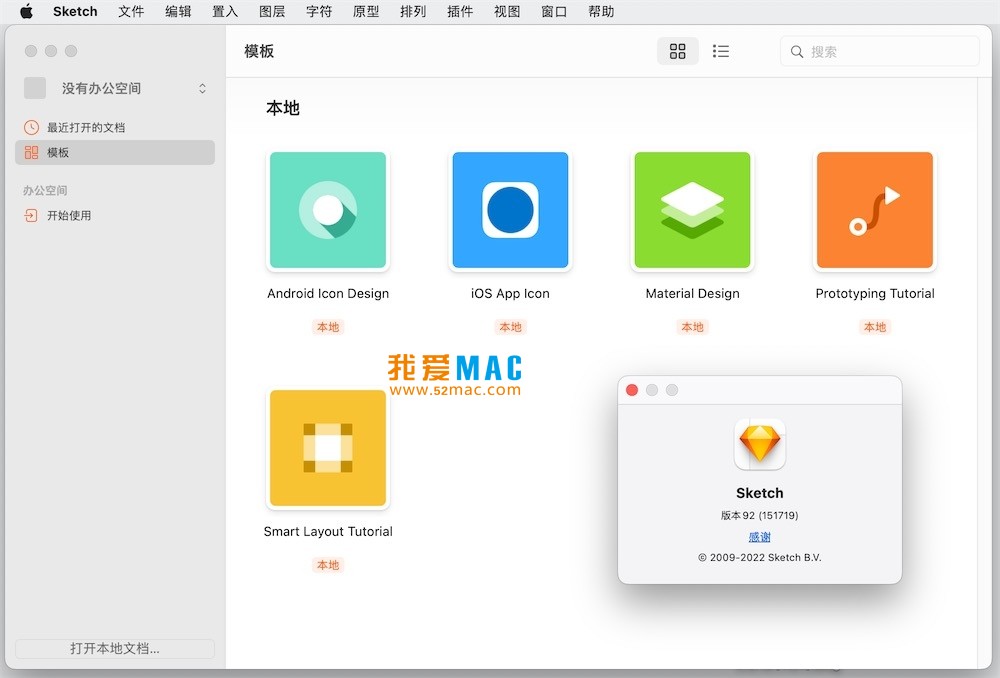Screen dimensions: 1000x678
Task: Open the Sketch application menu
Action: [74, 12]
